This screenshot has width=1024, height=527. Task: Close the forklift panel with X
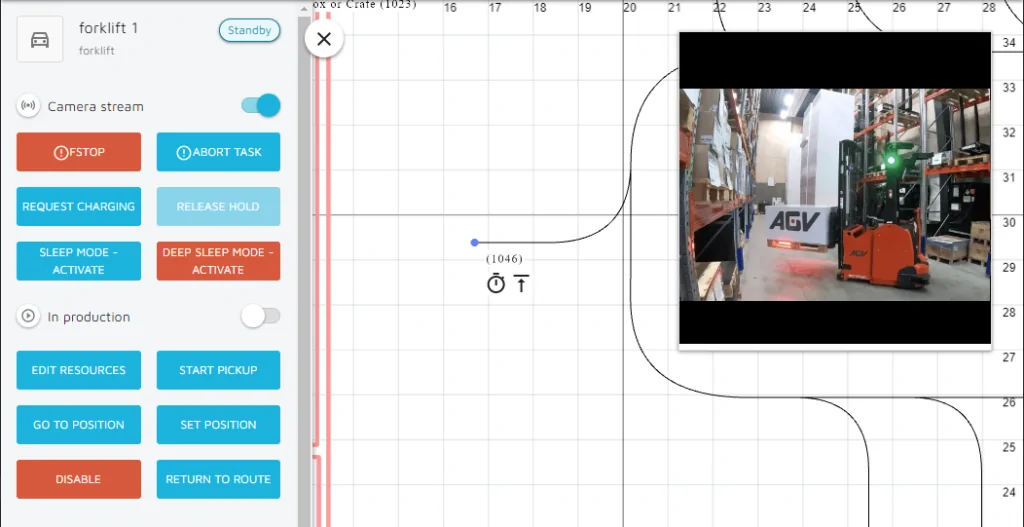[324, 40]
